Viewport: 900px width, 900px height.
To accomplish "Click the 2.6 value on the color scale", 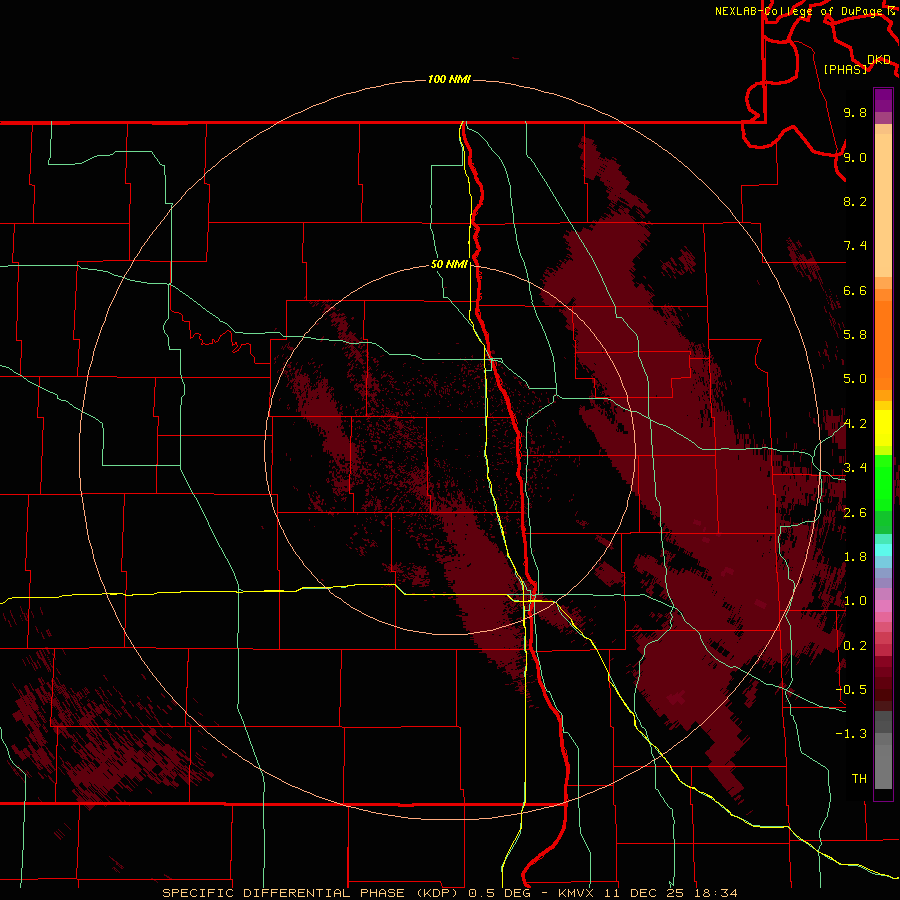I will (855, 513).
